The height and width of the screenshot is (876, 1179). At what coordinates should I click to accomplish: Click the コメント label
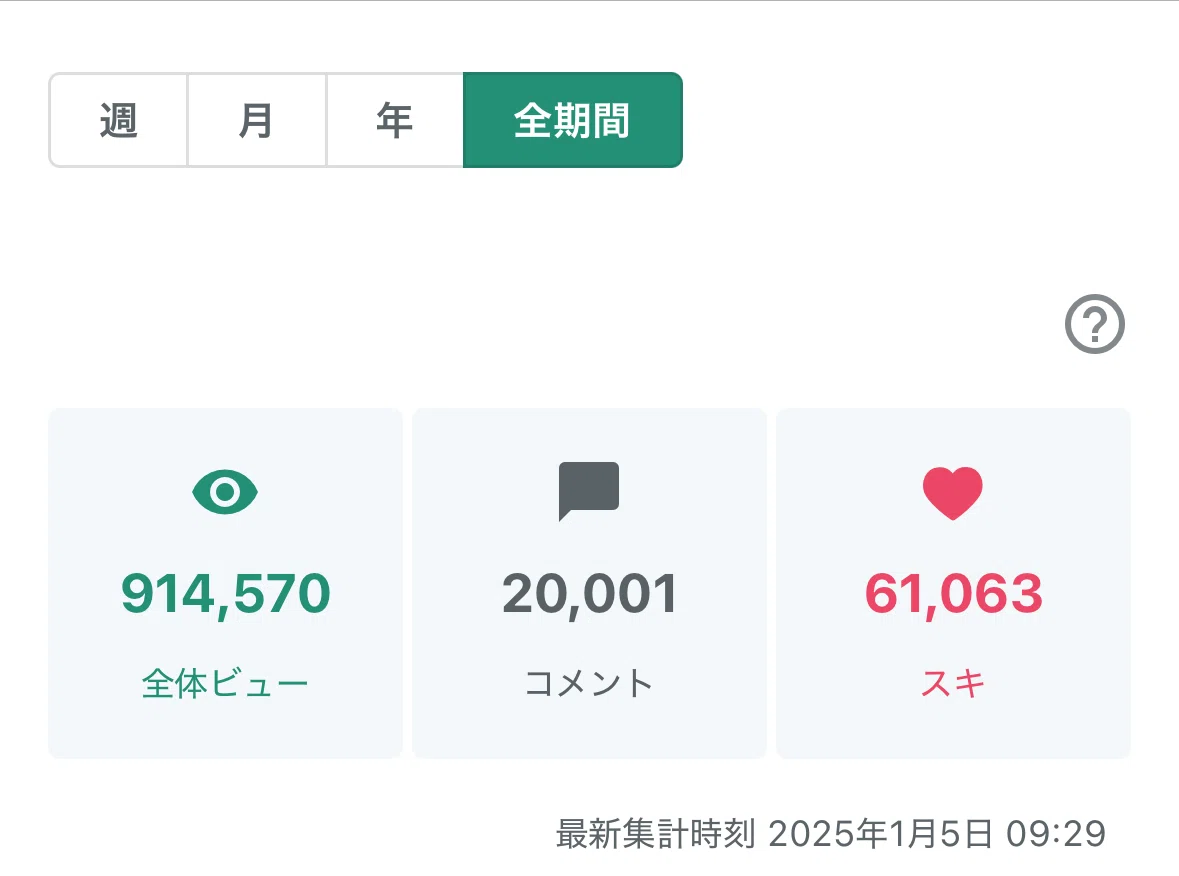coord(589,684)
